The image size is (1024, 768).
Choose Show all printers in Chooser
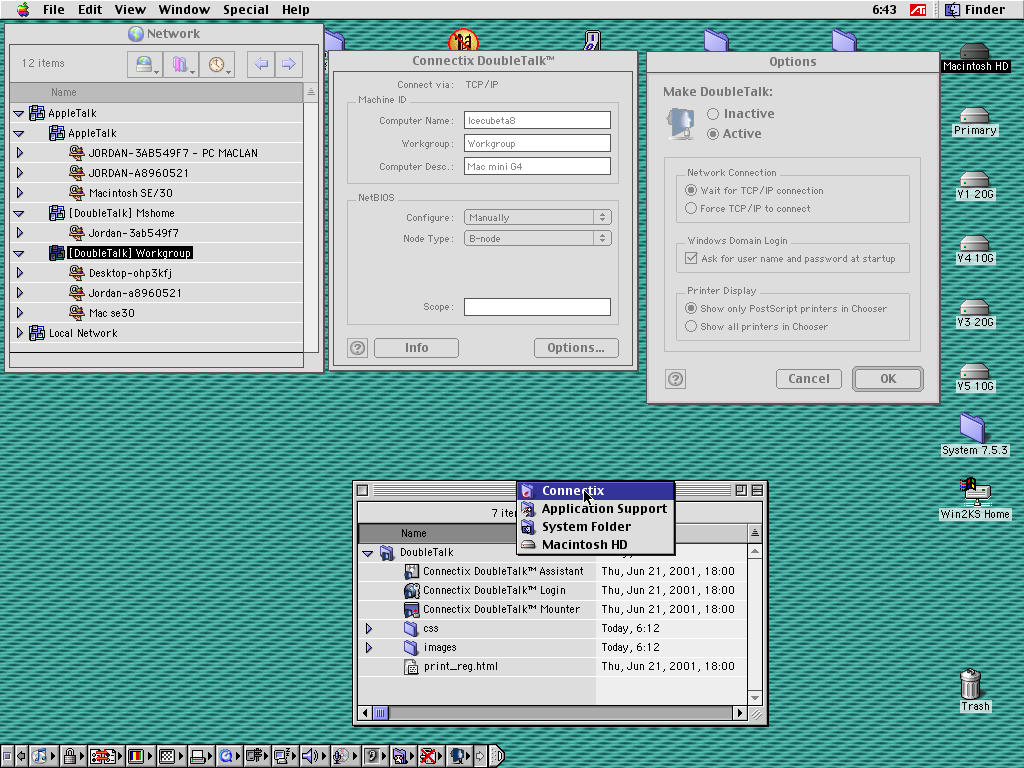(691, 327)
